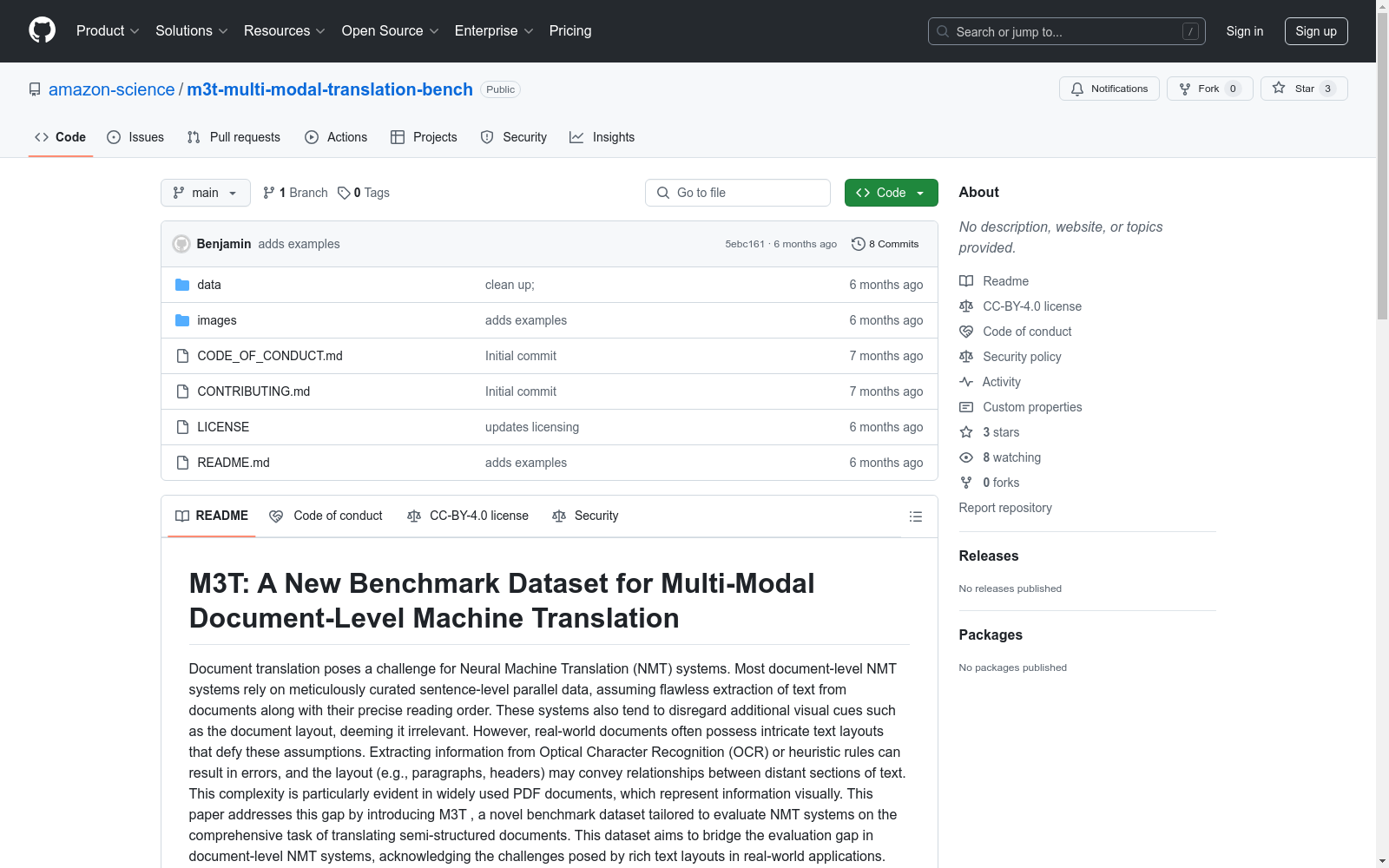Viewport: 1389px width, 868px height.
Task: Click the fork icon beside 0 forks
Action: point(966,483)
